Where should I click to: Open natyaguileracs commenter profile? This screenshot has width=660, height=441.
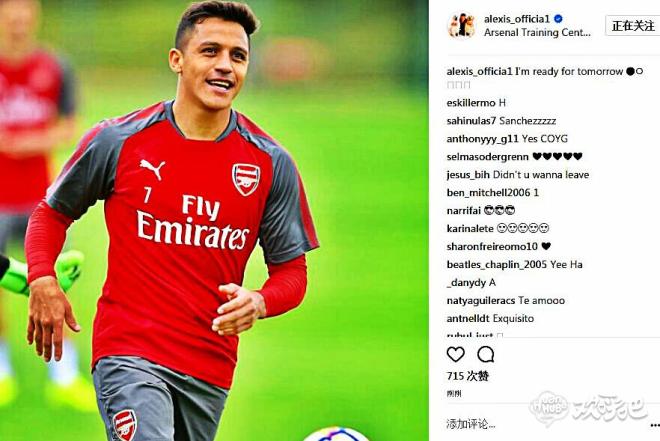(x=481, y=301)
